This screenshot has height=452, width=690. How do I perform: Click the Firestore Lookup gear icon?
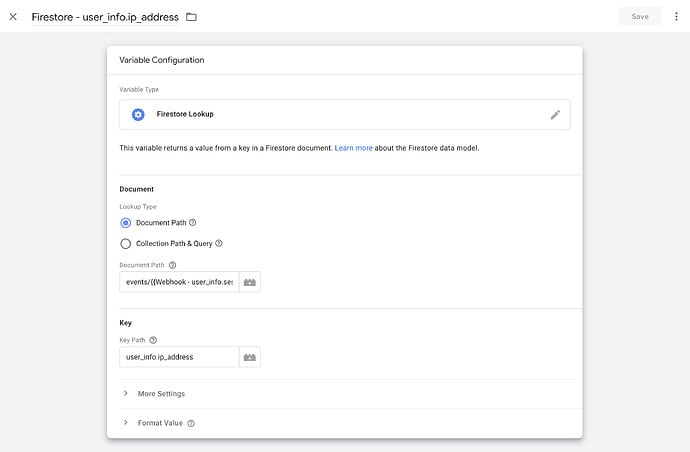(x=138, y=114)
